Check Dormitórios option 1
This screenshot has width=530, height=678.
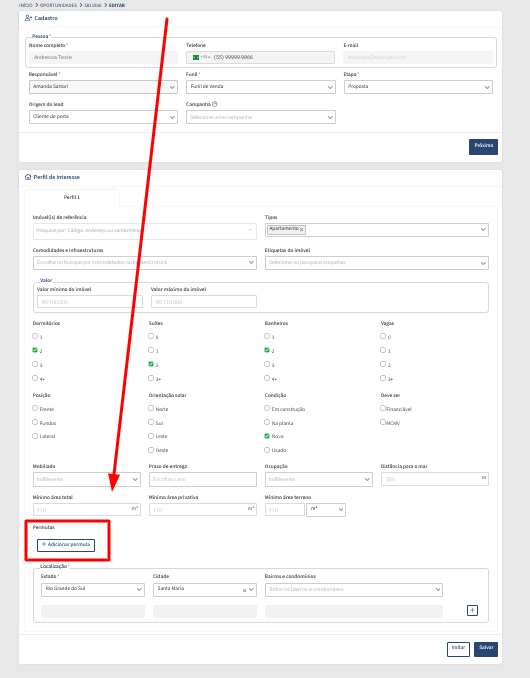point(35,336)
